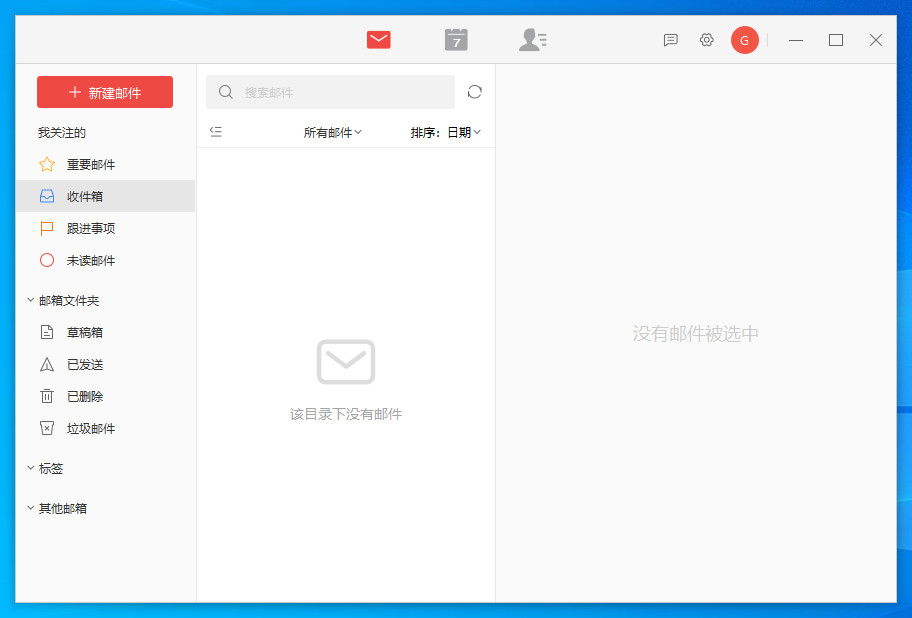Collapse the sidebar with list toggle icon
Image resolution: width=912 pixels, height=618 pixels.
coord(216,132)
